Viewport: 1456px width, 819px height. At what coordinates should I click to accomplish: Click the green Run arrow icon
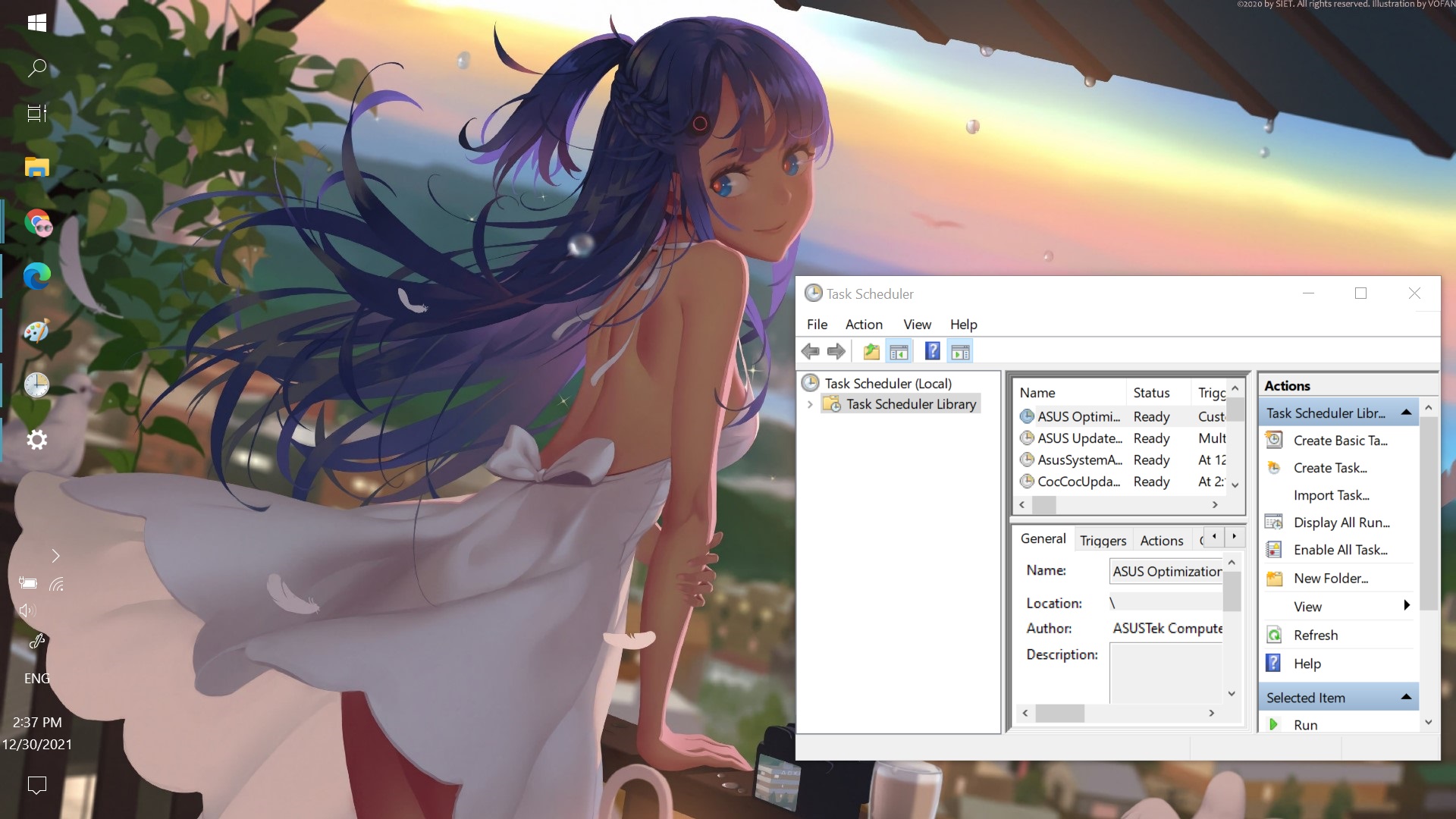[x=1274, y=724]
